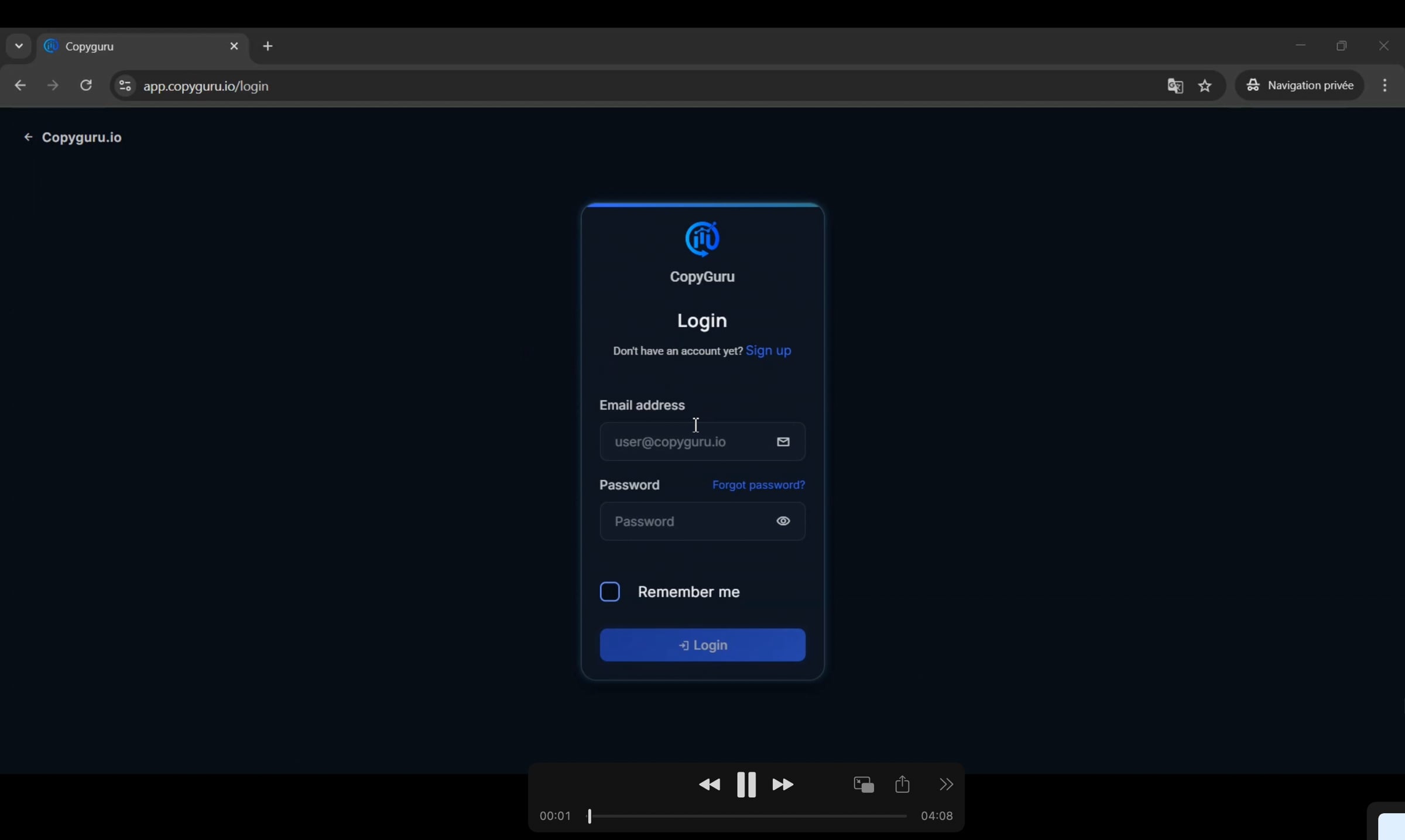Viewport: 1405px width, 840px height.
Task: Go forward in browser history
Action: (x=53, y=85)
